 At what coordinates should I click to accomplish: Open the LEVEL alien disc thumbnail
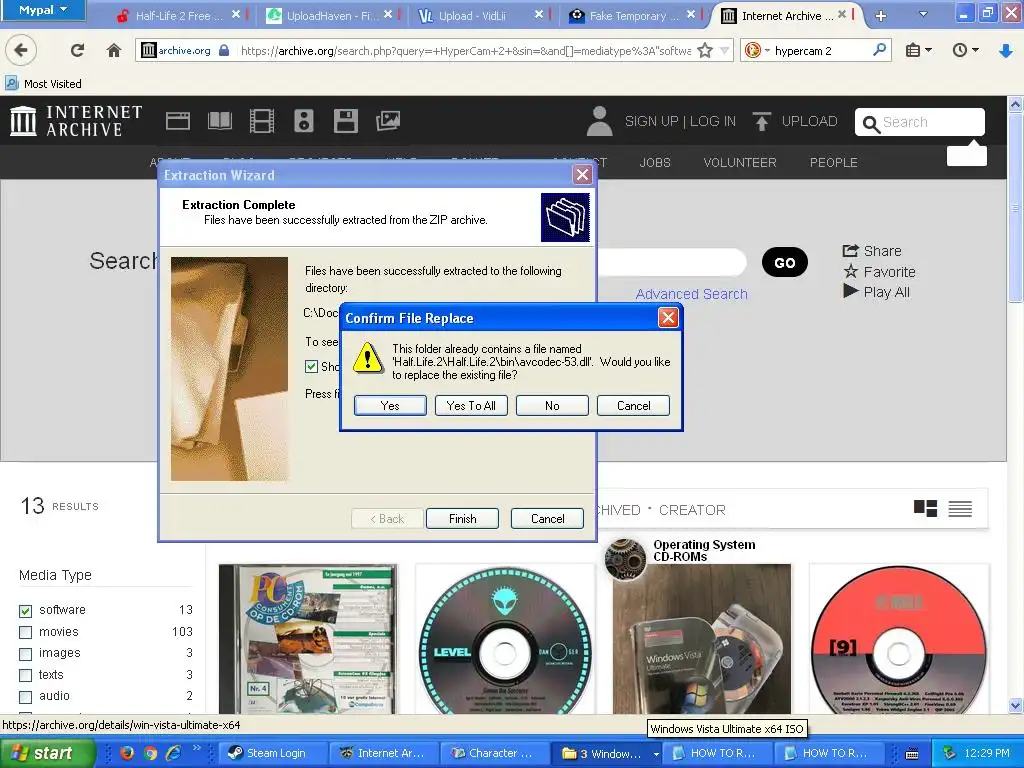click(x=505, y=639)
